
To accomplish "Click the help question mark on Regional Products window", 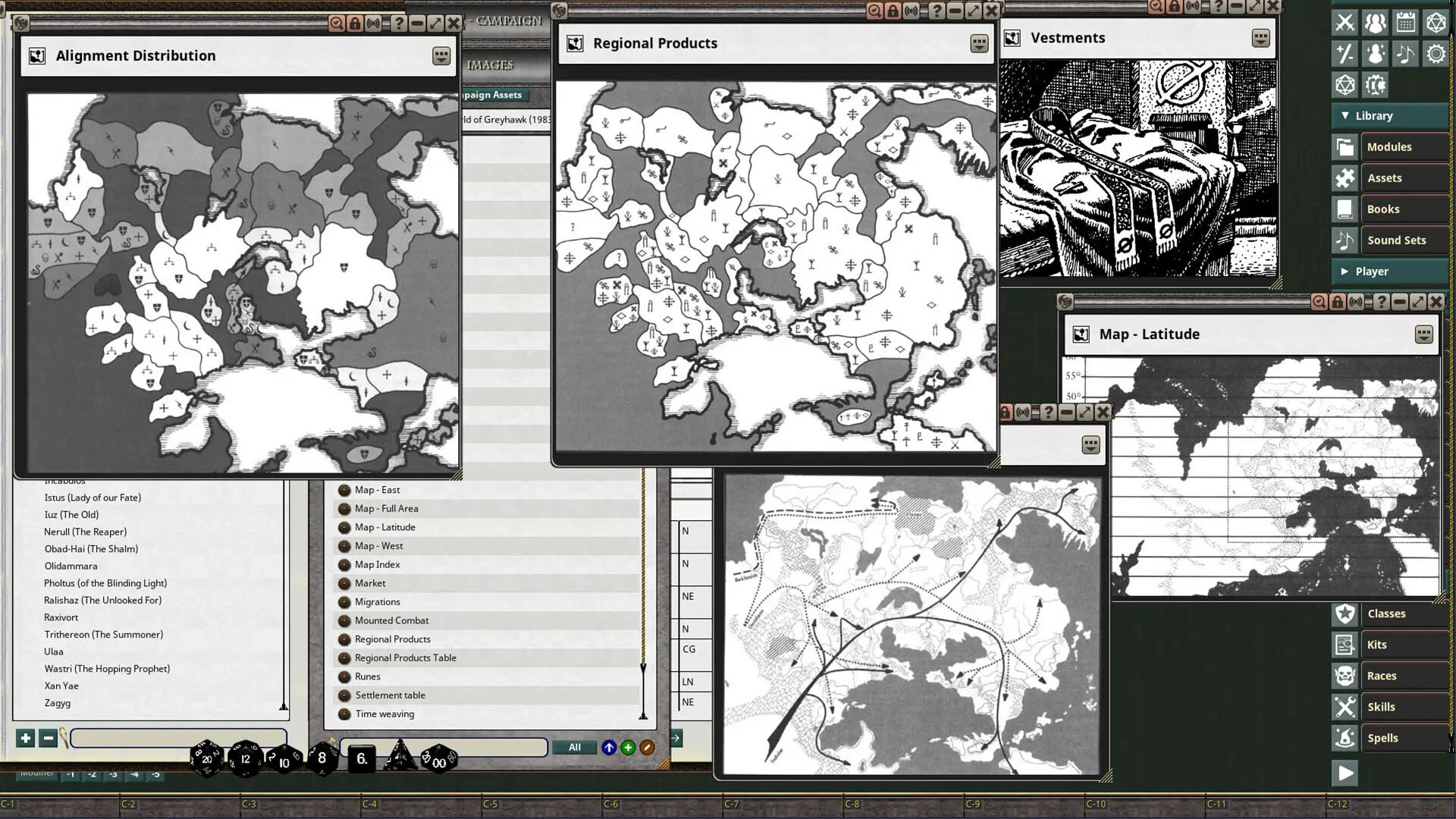I will pyautogui.click(x=938, y=11).
